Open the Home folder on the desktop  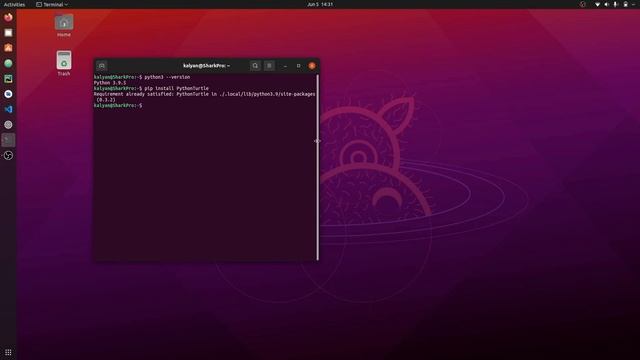point(64,26)
